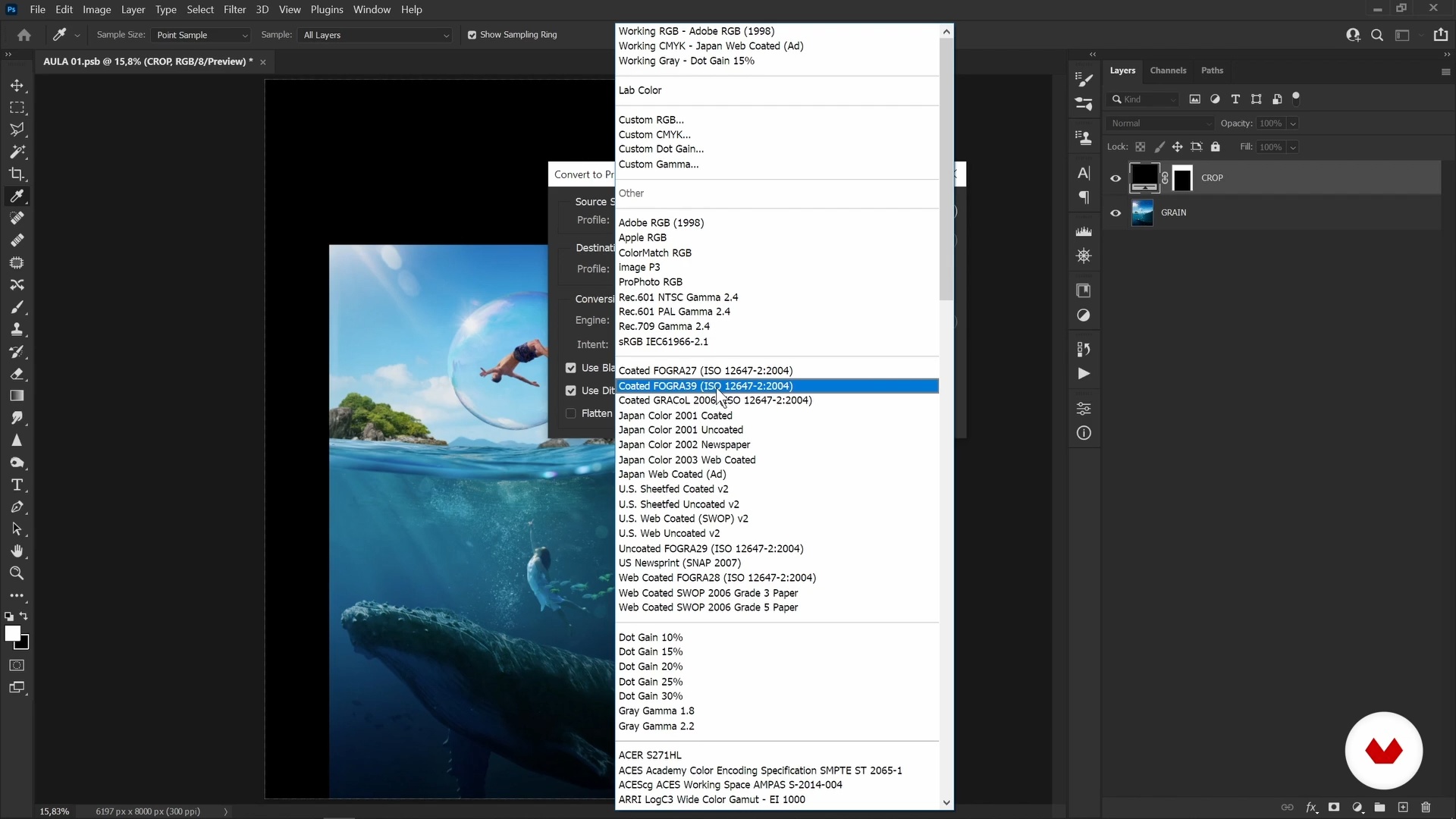Choose sRGB IEC61966-2.1 profile from list
Viewport: 1456px width, 819px height.
point(663,341)
